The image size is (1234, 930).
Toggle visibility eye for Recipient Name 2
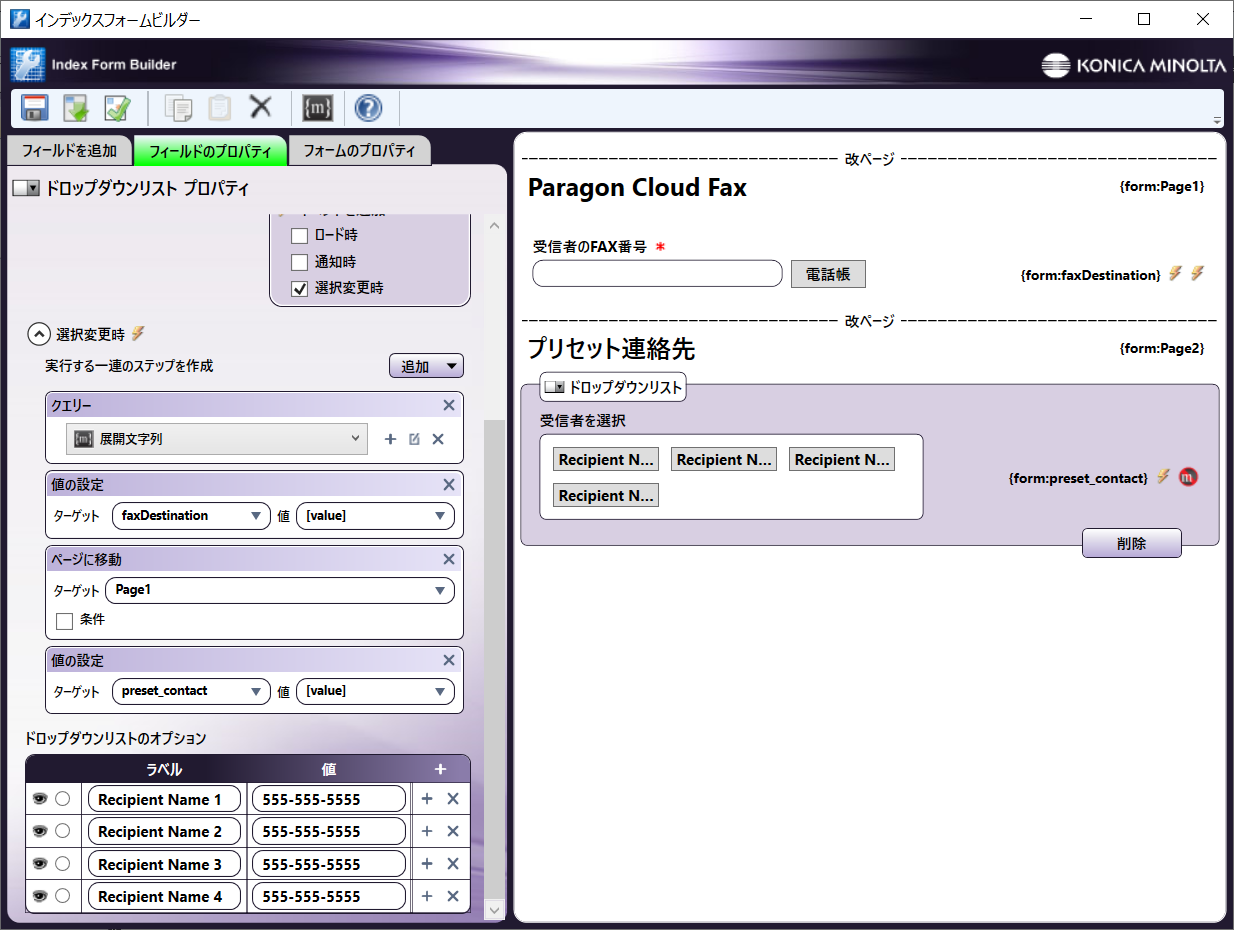click(40, 831)
